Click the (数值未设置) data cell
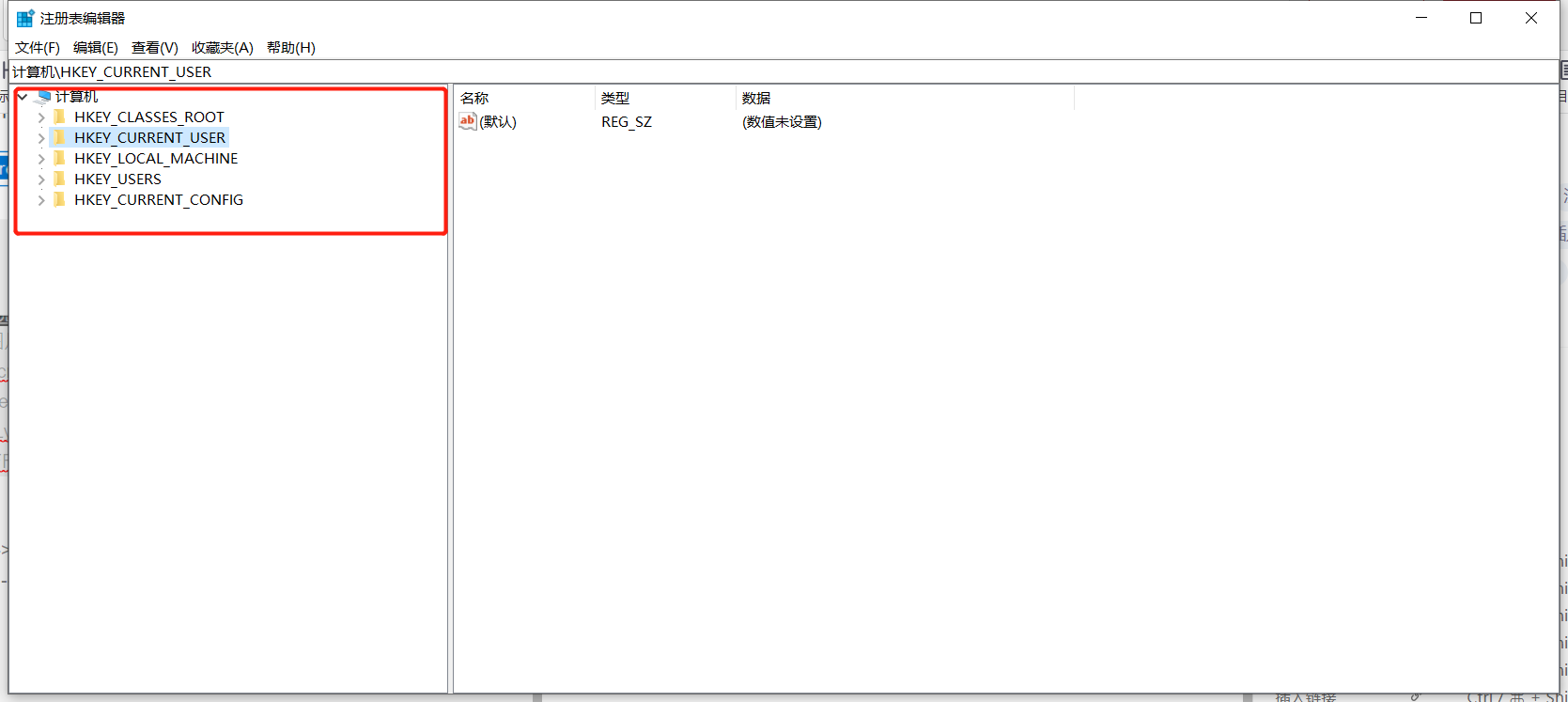Screen dimensions: 1568x702 click(x=782, y=121)
